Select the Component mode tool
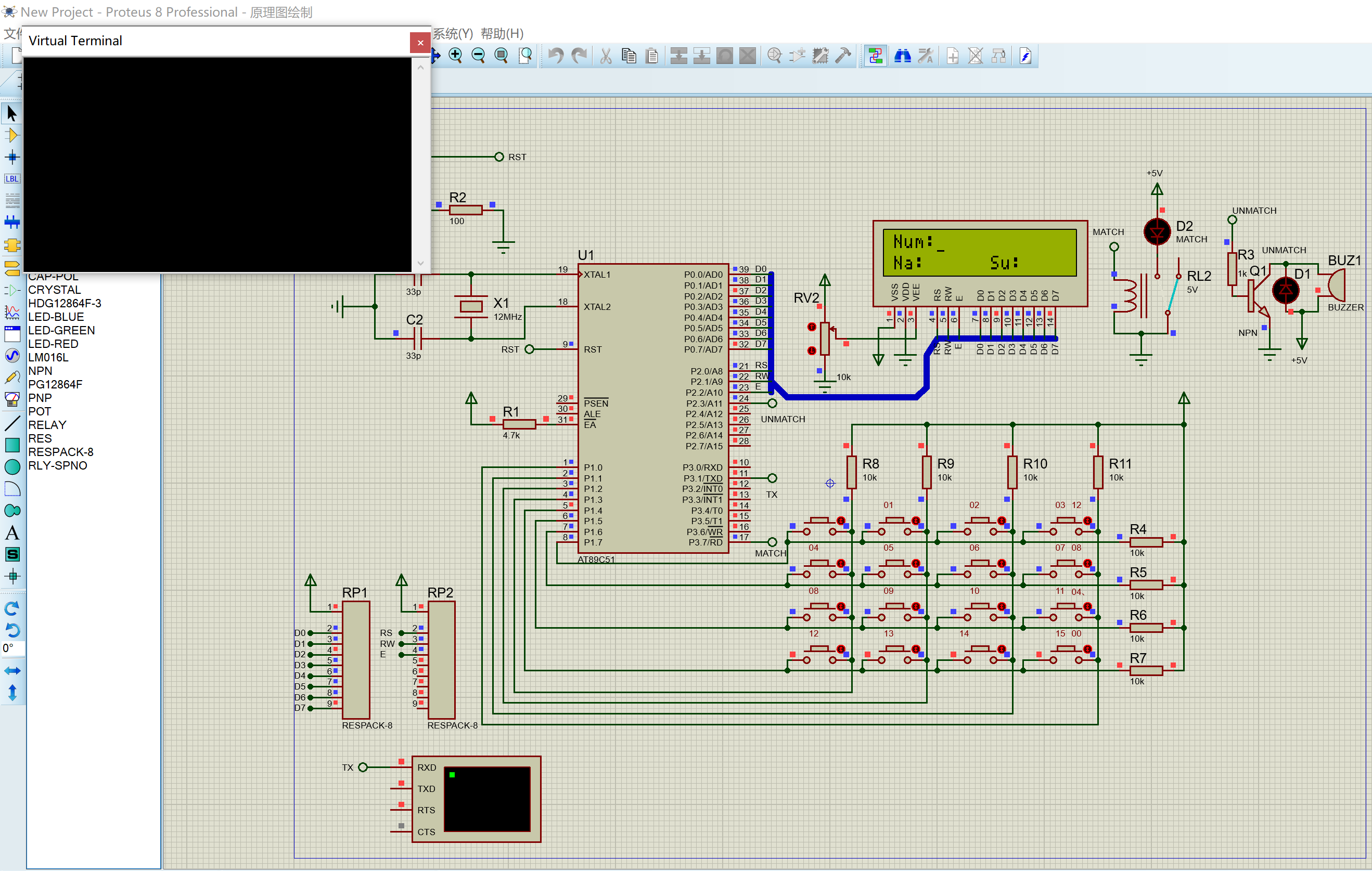 coord(12,136)
